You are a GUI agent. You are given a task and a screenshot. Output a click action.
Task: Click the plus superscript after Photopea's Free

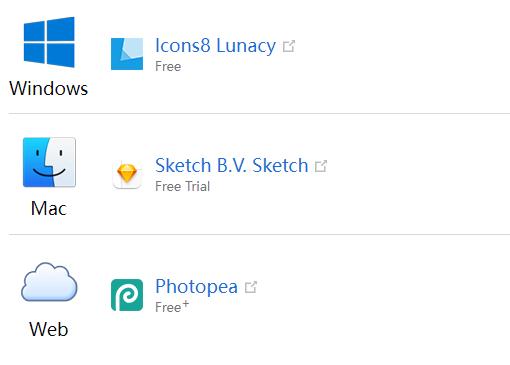click(186, 304)
